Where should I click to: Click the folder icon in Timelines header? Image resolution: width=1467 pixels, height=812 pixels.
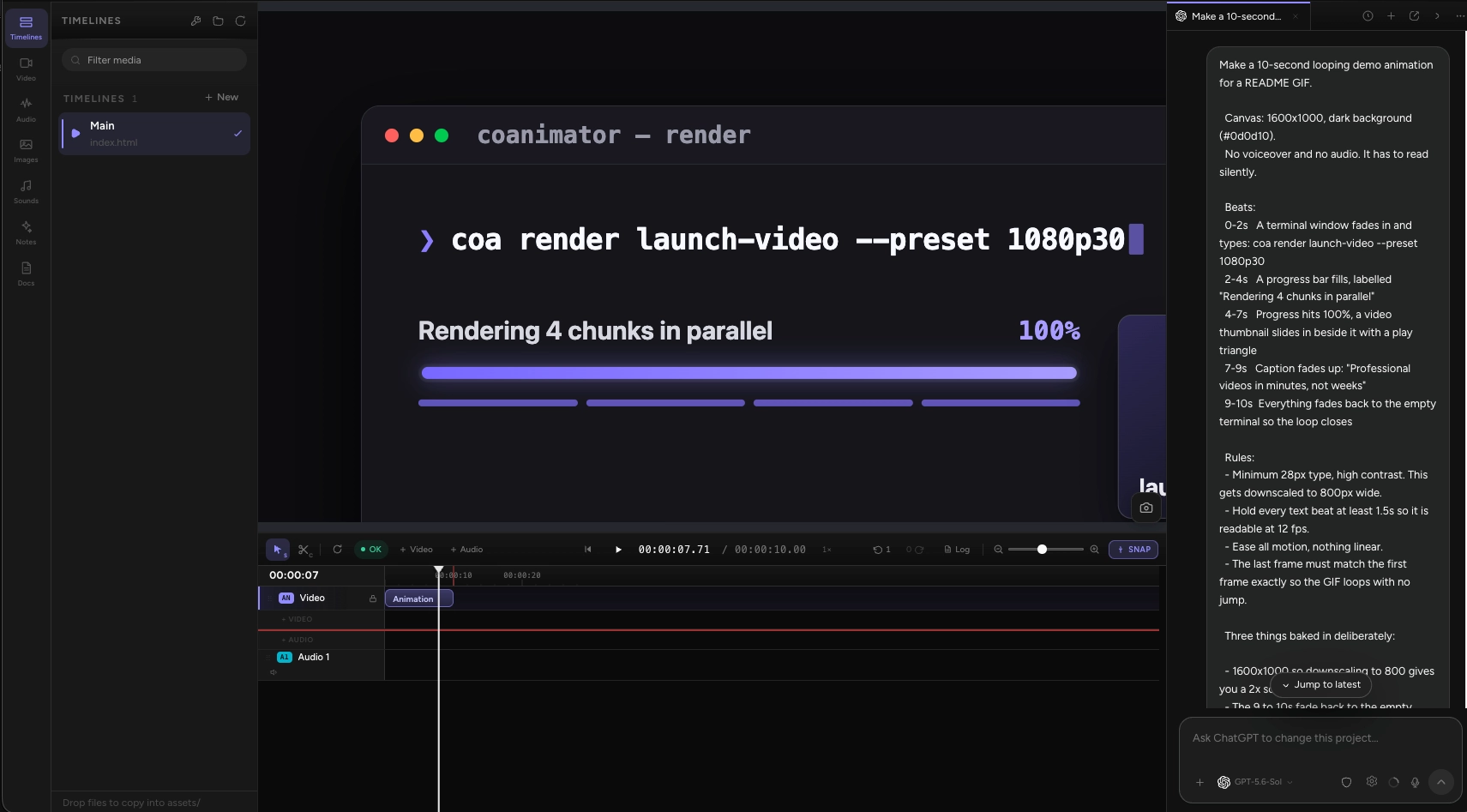click(x=218, y=21)
